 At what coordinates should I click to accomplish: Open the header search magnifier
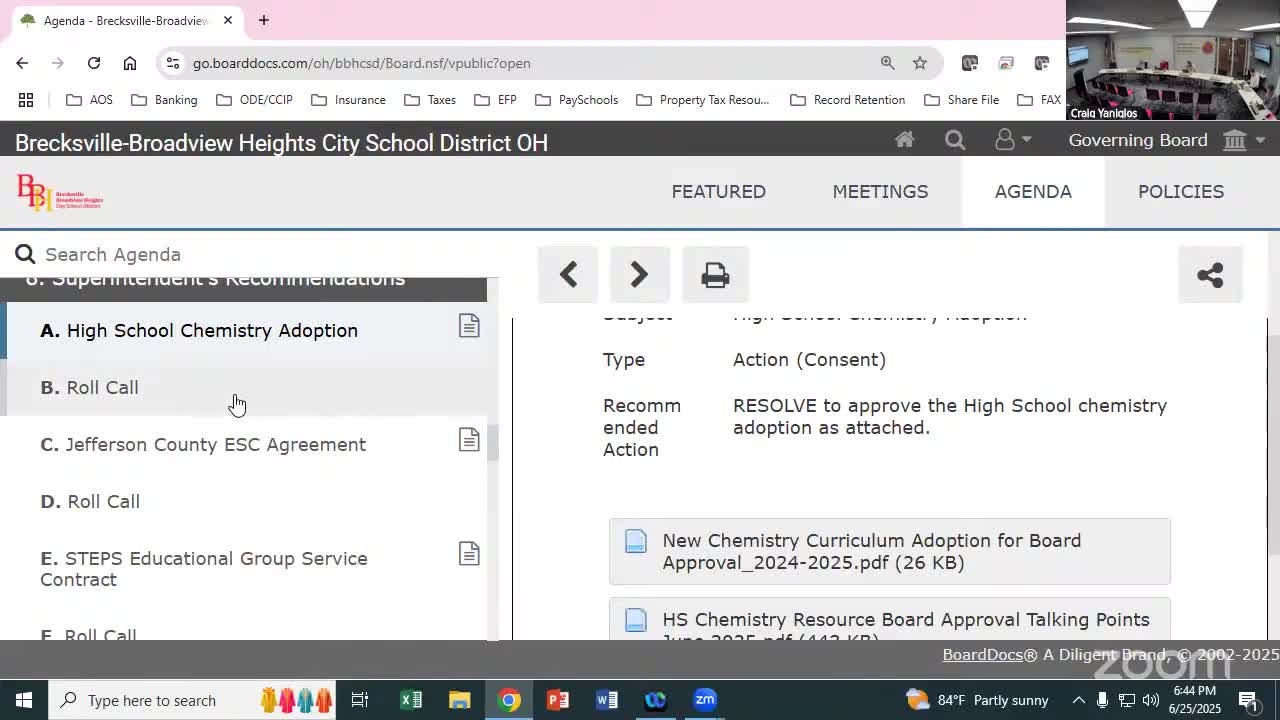(954, 140)
